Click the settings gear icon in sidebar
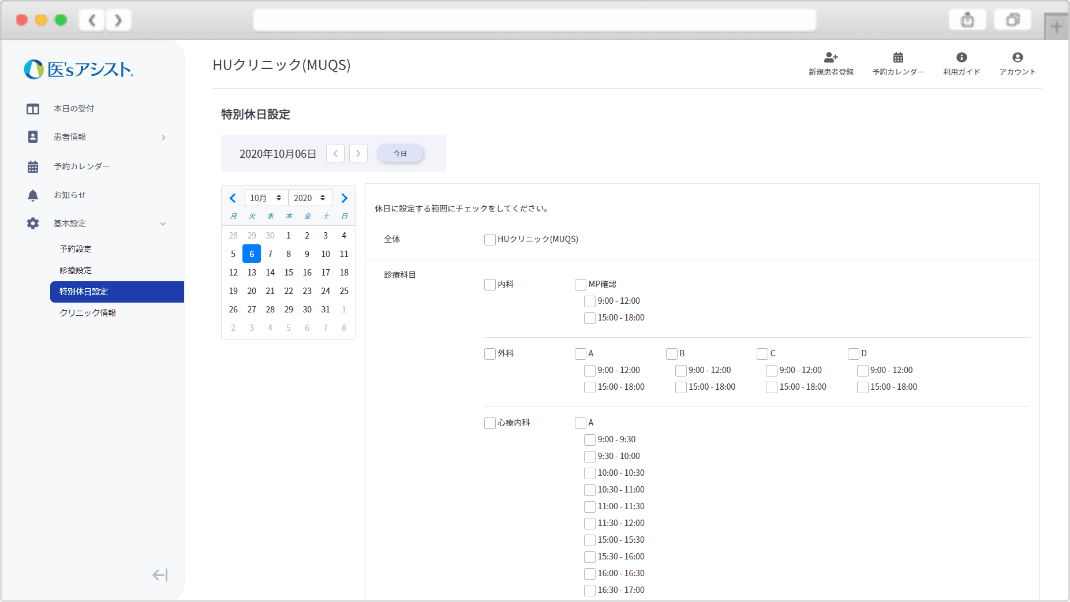 pos(33,223)
